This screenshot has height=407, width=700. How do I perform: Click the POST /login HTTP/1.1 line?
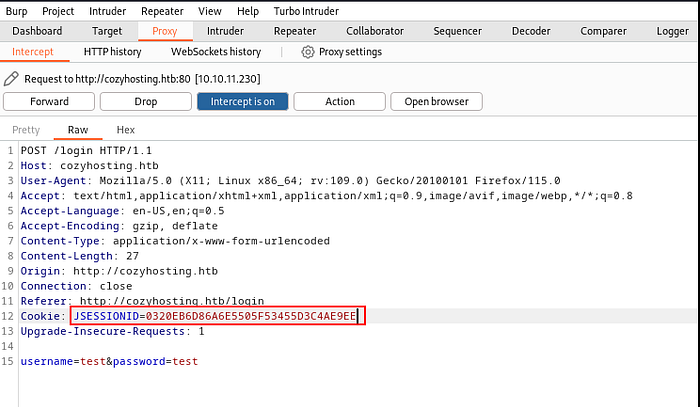point(86,150)
